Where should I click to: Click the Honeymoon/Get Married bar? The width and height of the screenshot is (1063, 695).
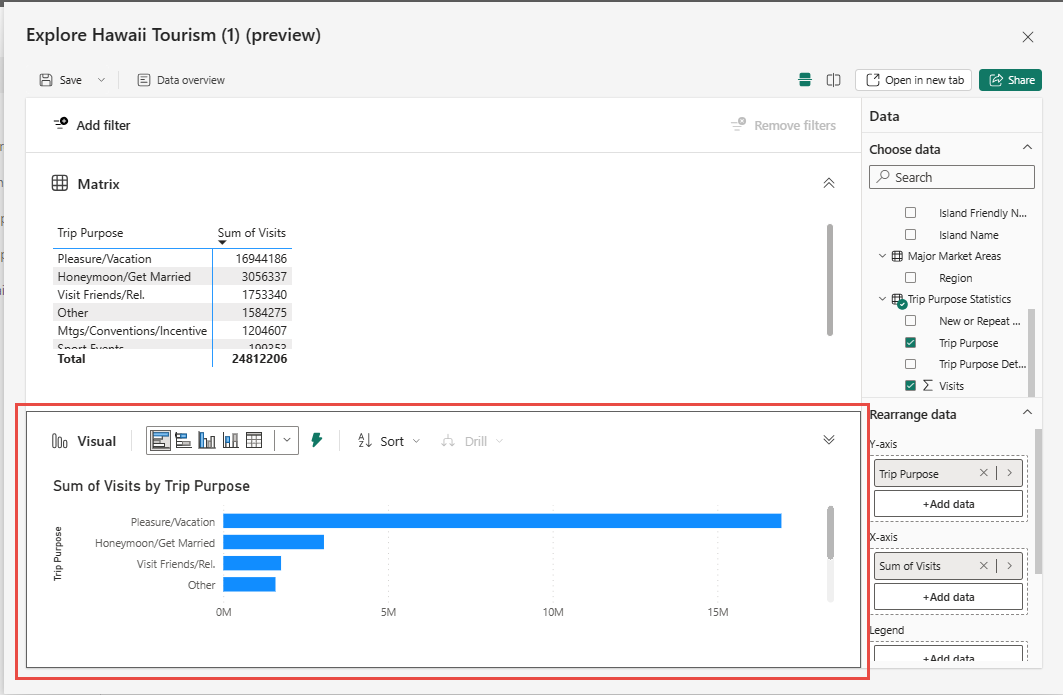[274, 542]
